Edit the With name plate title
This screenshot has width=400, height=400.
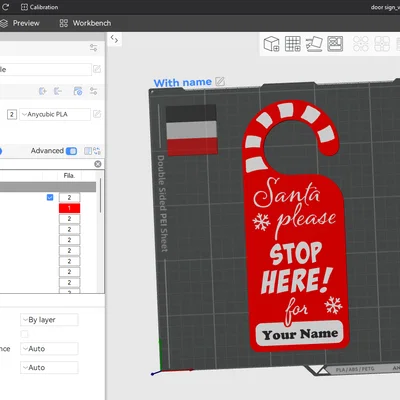pyautogui.click(x=220, y=81)
